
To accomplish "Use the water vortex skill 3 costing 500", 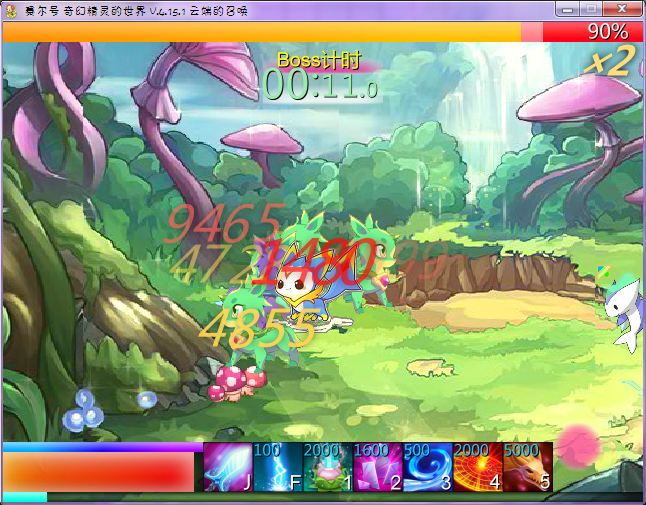I will click(x=428, y=467).
